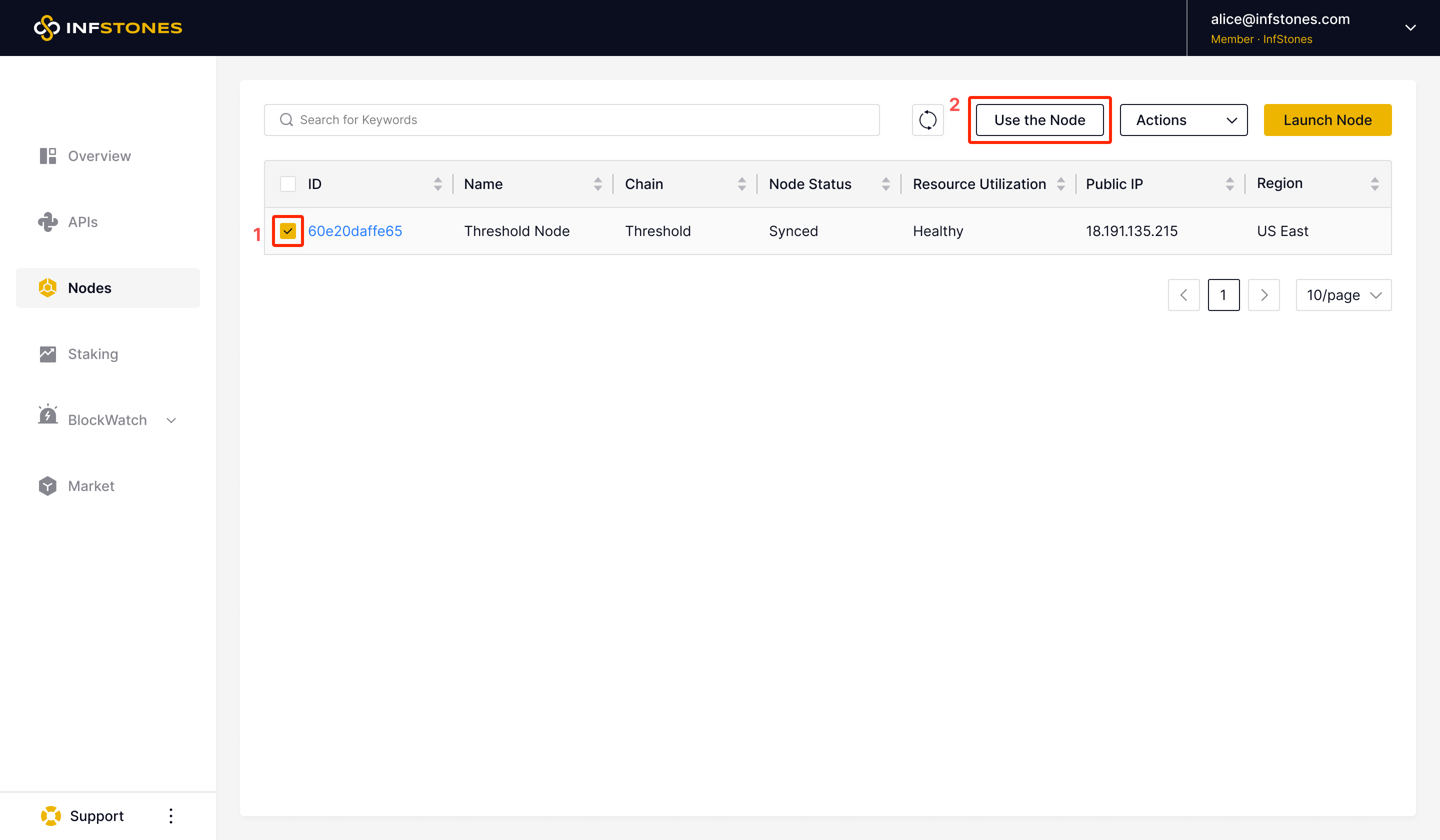The width and height of the screenshot is (1440, 840).
Task: Open node 60e20daffe65 details link
Action: [355, 231]
